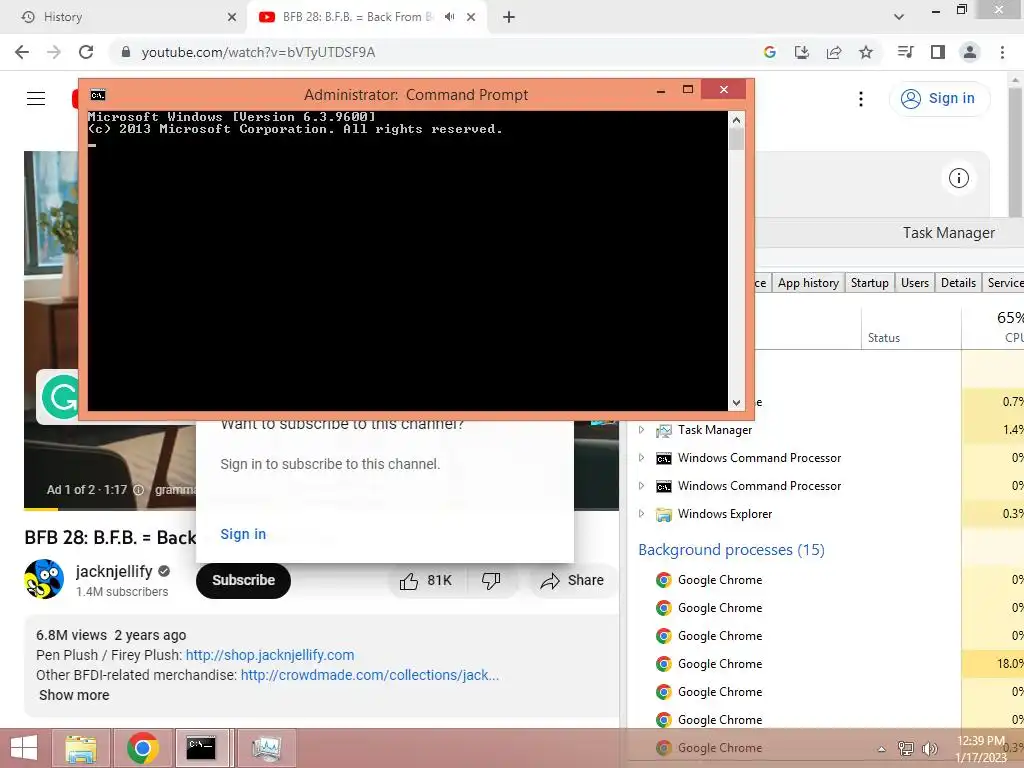
Task: Close the History tab
Action: [x=232, y=17]
